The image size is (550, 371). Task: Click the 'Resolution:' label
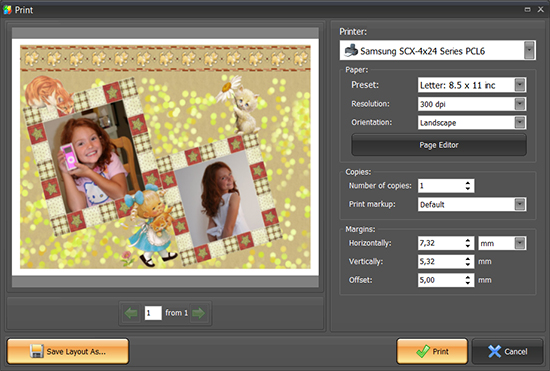tap(370, 104)
